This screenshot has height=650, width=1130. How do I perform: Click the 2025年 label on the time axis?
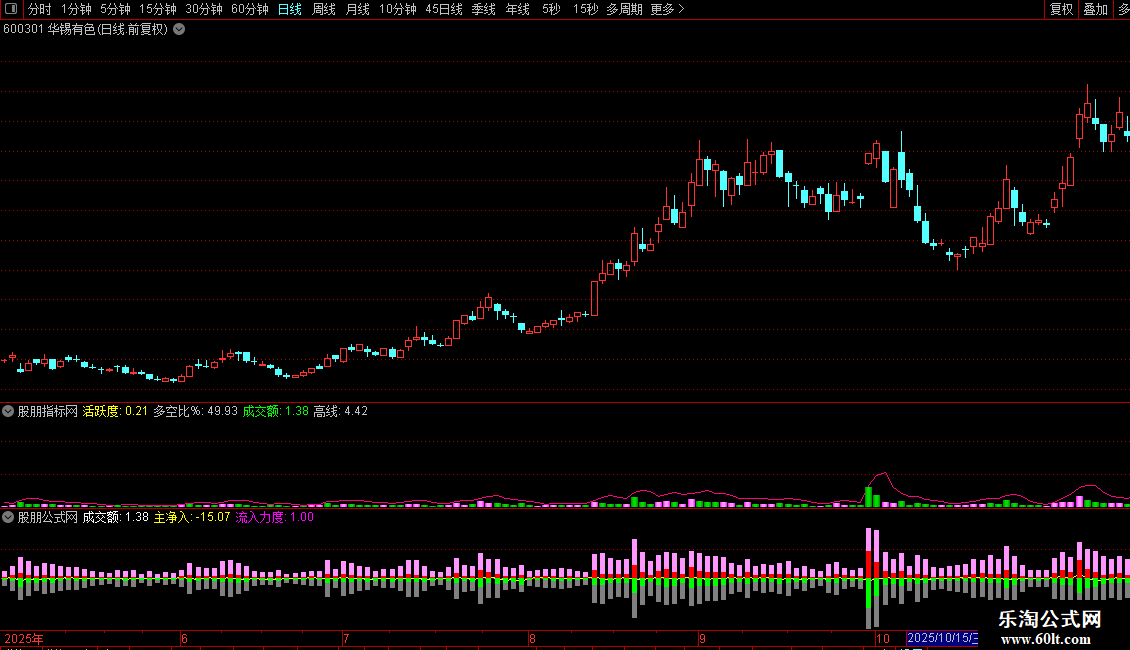[24, 638]
